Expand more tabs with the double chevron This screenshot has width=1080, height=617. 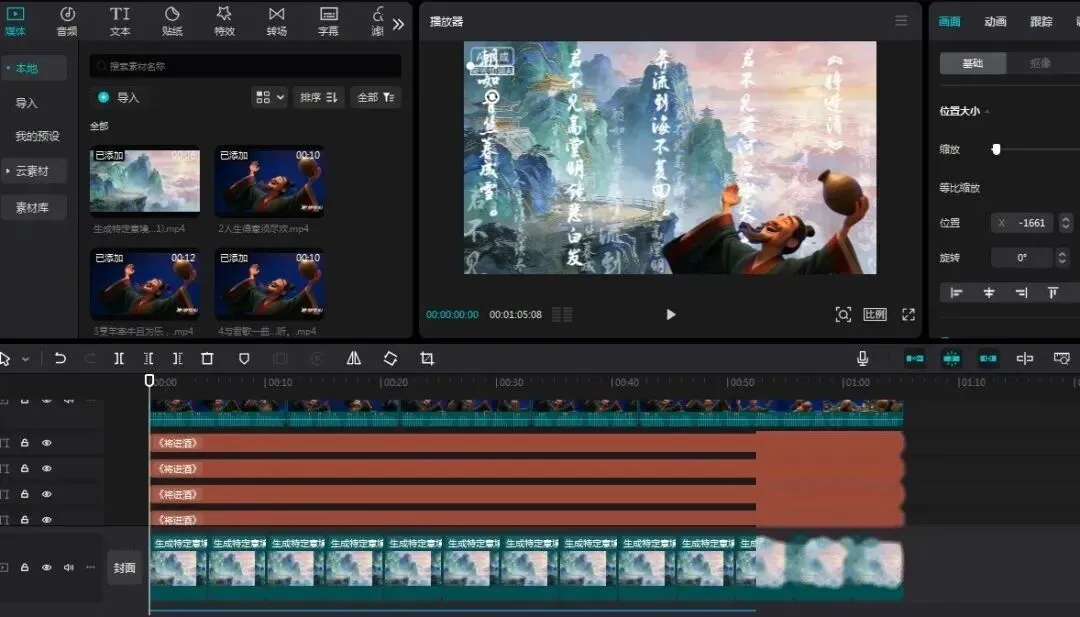click(x=398, y=24)
